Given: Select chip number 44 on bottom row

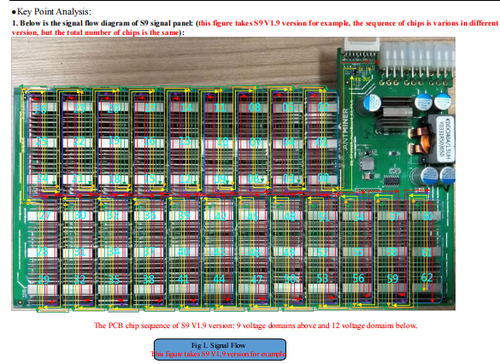Looking at the screenshot, I should pyautogui.click(x=219, y=279).
